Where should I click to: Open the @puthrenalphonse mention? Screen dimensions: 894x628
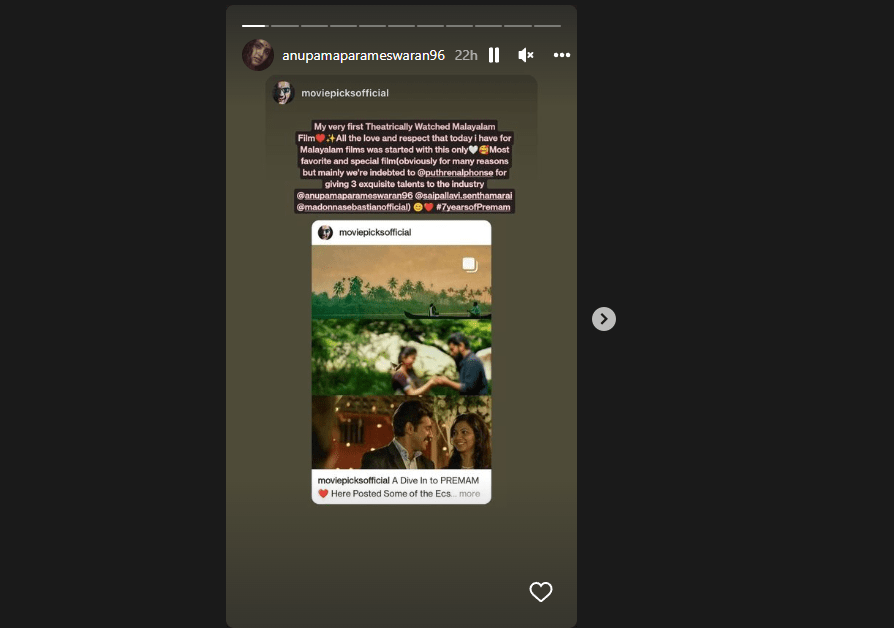(x=455, y=173)
